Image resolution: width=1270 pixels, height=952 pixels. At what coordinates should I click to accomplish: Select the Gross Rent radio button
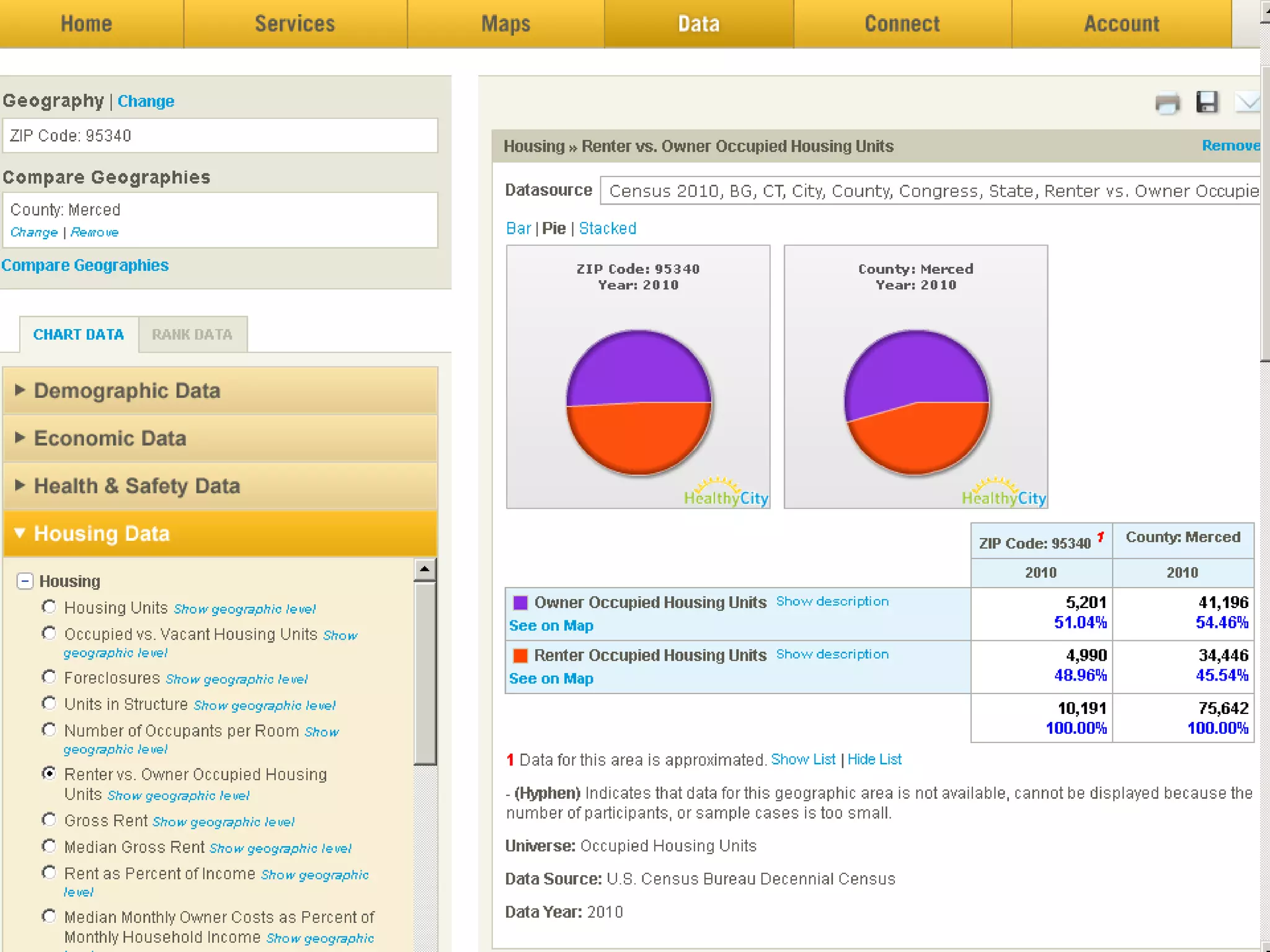tap(49, 819)
